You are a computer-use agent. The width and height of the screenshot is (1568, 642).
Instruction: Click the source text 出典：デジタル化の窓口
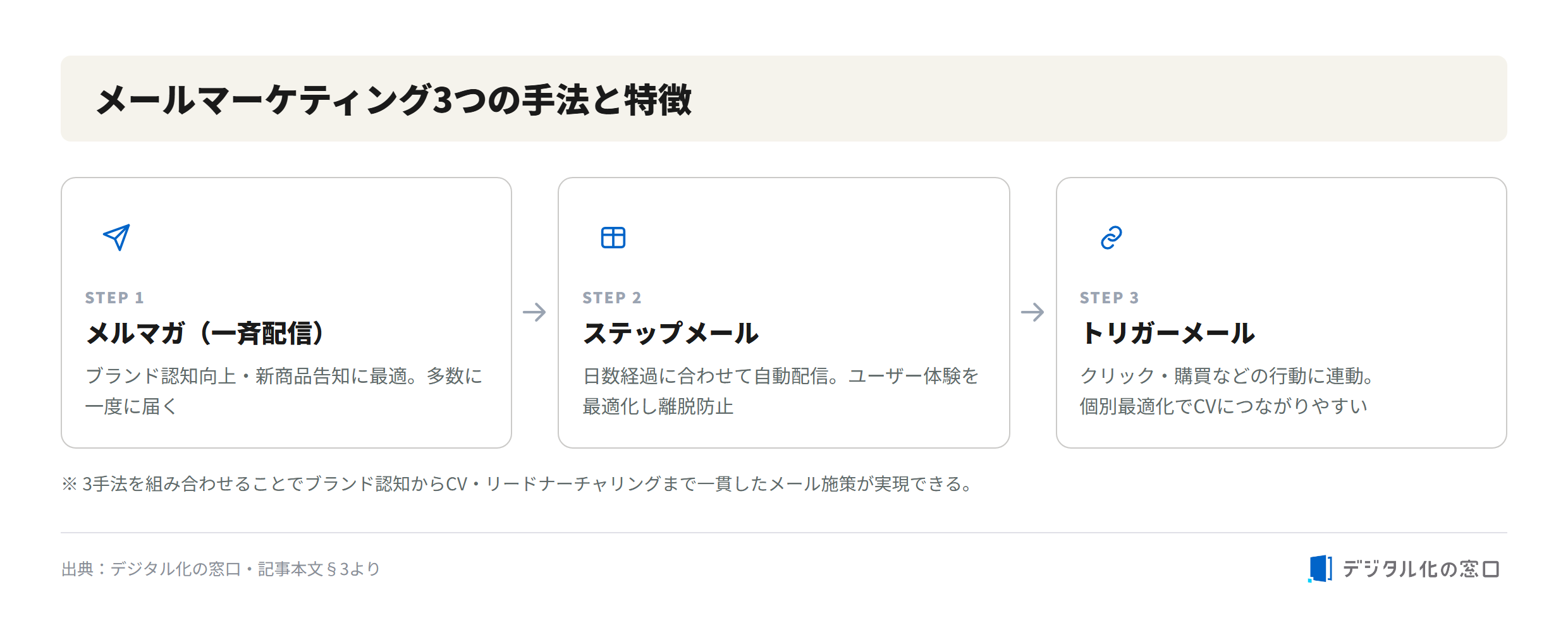click(221, 569)
